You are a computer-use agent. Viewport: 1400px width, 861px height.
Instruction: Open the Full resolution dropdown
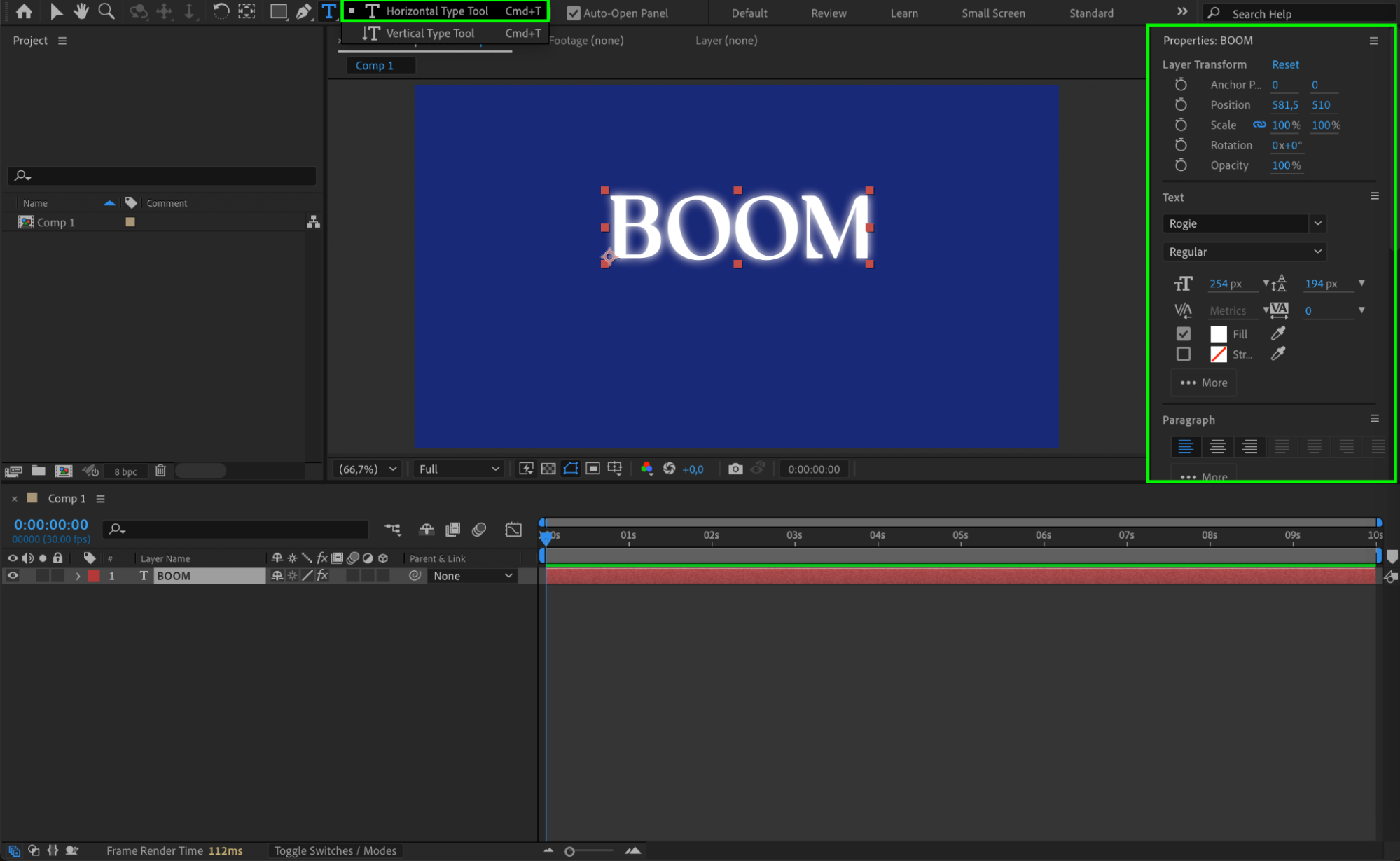click(x=459, y=469)
